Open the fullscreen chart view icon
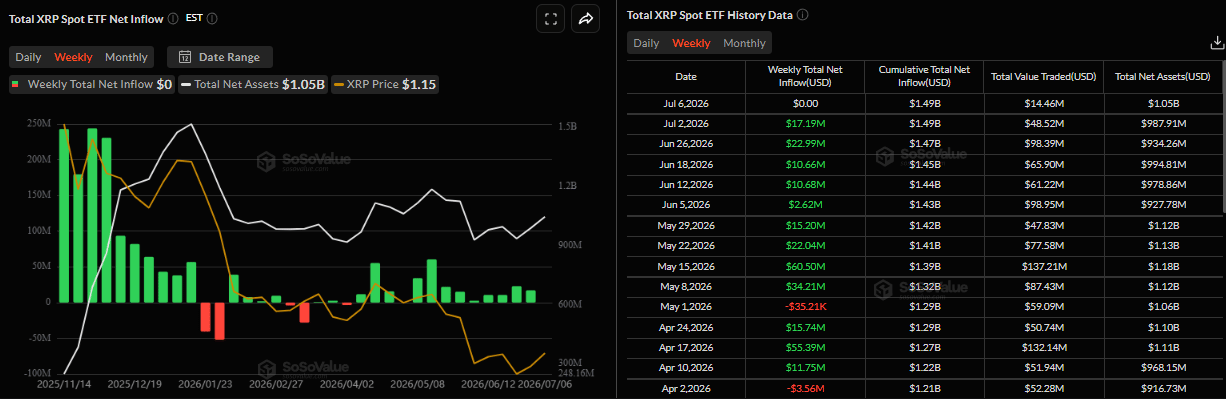The height and width of the screenshot is (399, 1226). tap(550, 18)
